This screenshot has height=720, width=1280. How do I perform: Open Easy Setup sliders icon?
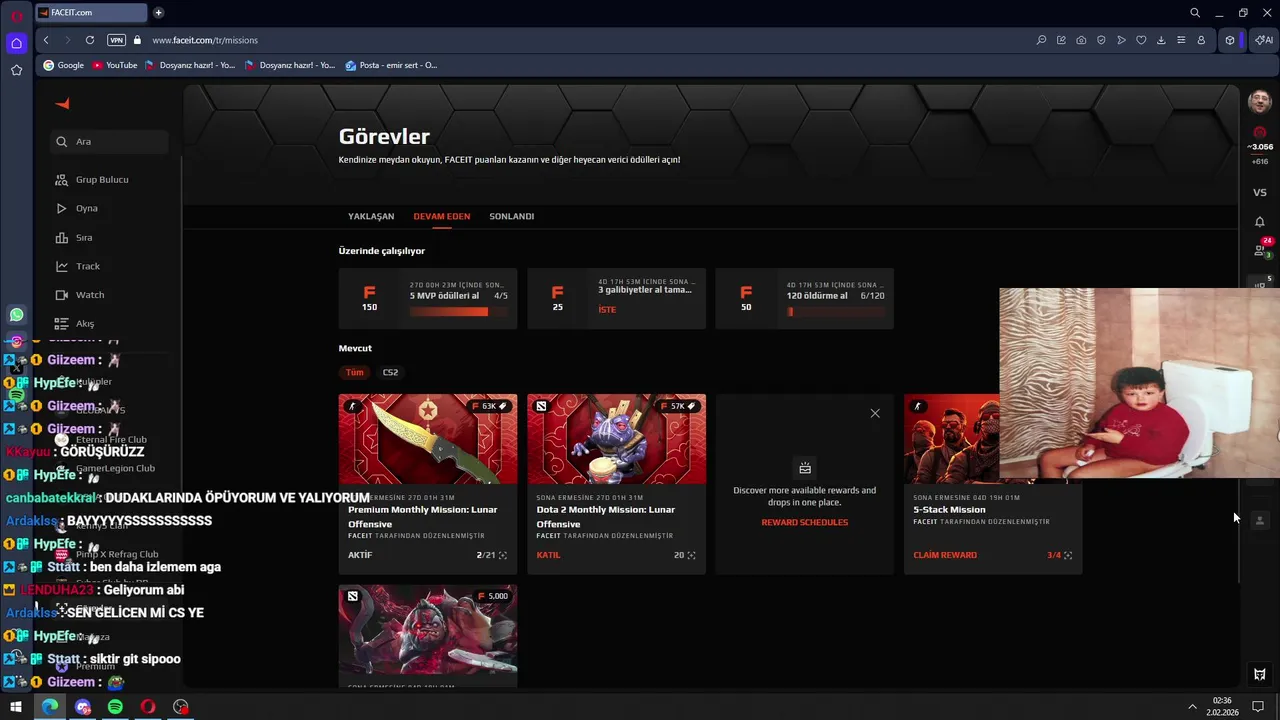[1181, 40]
